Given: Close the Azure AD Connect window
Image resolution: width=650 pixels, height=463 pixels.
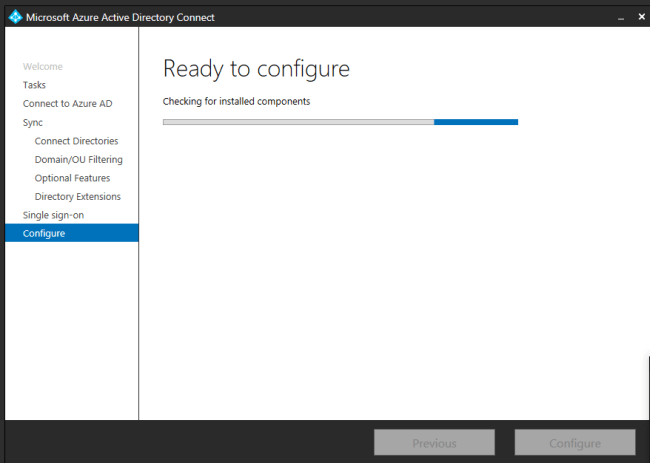Looking at the screenshot, I should tap(641, 17).
